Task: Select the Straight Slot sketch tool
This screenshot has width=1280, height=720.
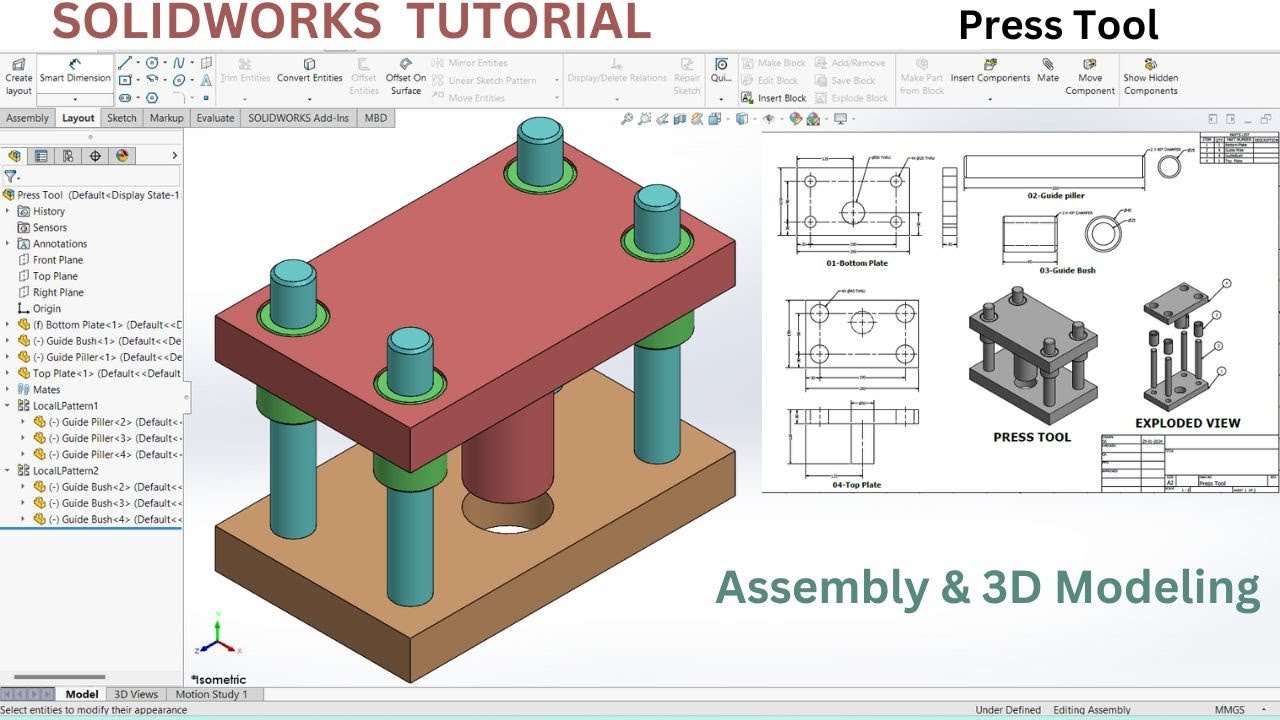Action: [x=125, y=98]
